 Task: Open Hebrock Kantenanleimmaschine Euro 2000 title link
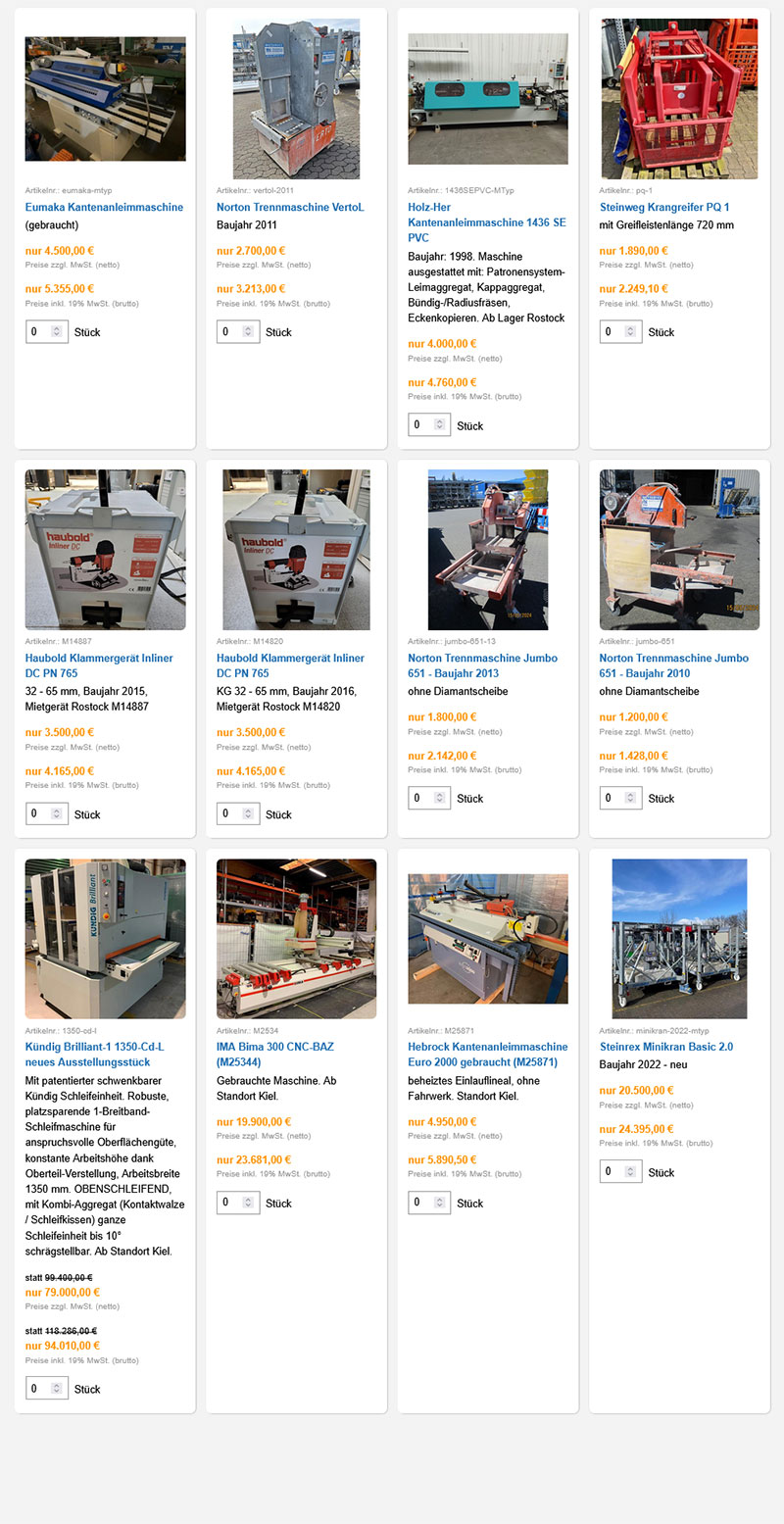click(x=487, y=1055)
